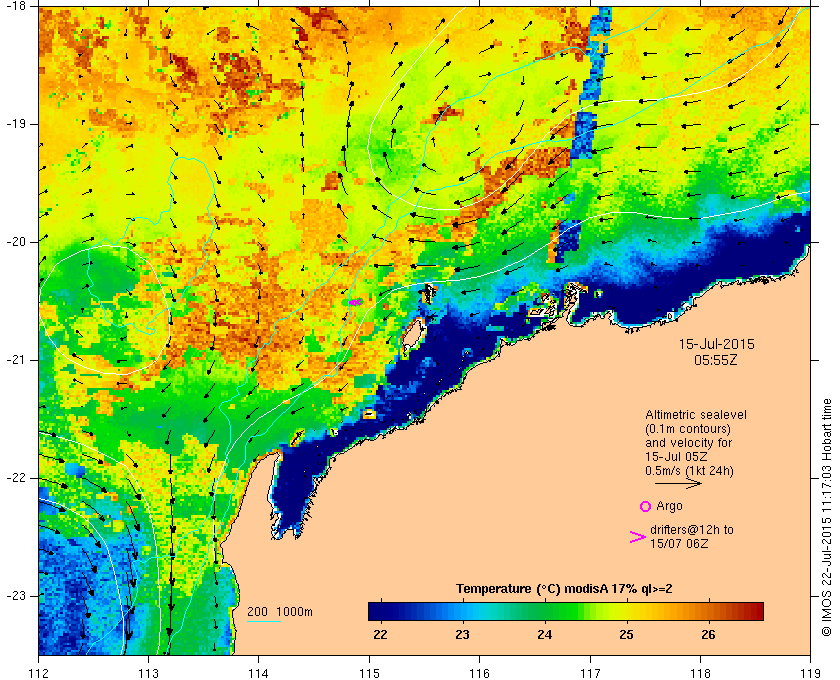Click longitude axis label 118
The height and width of the screenshot is (680, 840).
[x=700, y=673]
